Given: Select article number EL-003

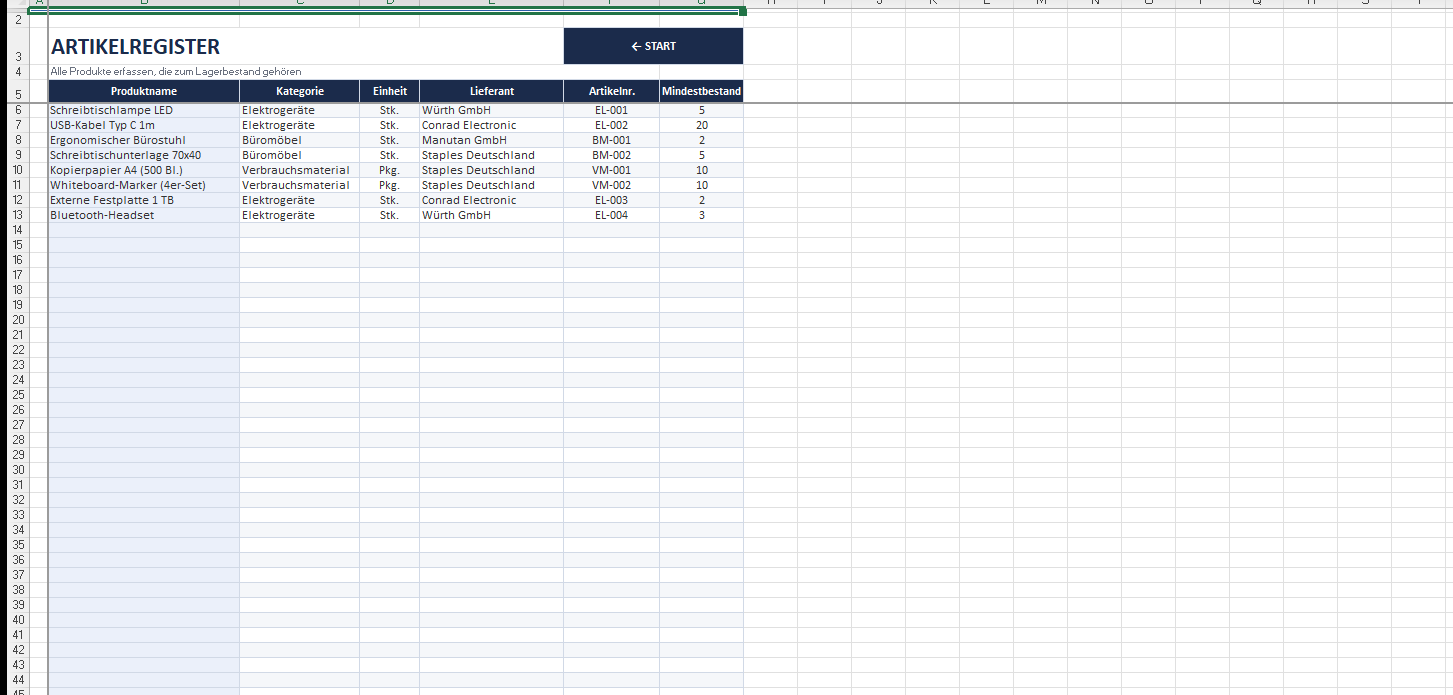Looking at the screenshot, I should [611, 200].
